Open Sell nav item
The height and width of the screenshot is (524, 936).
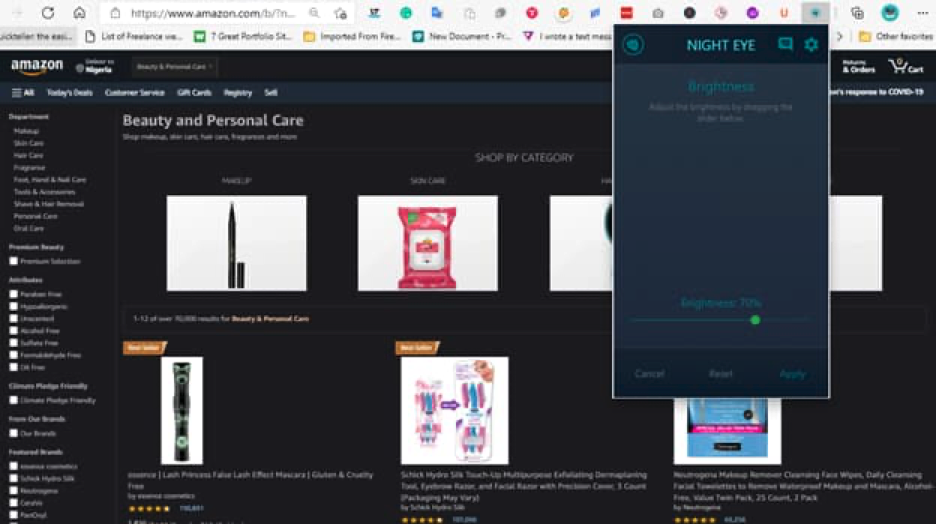[270, 93]
